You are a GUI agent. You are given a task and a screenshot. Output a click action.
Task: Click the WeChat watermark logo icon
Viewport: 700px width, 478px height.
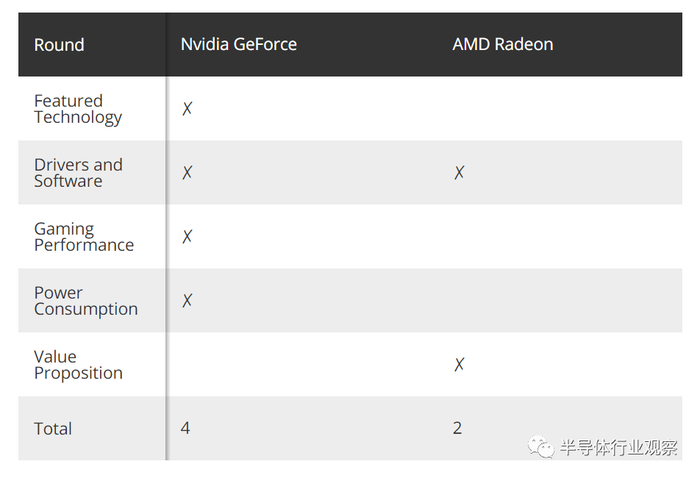541,447
